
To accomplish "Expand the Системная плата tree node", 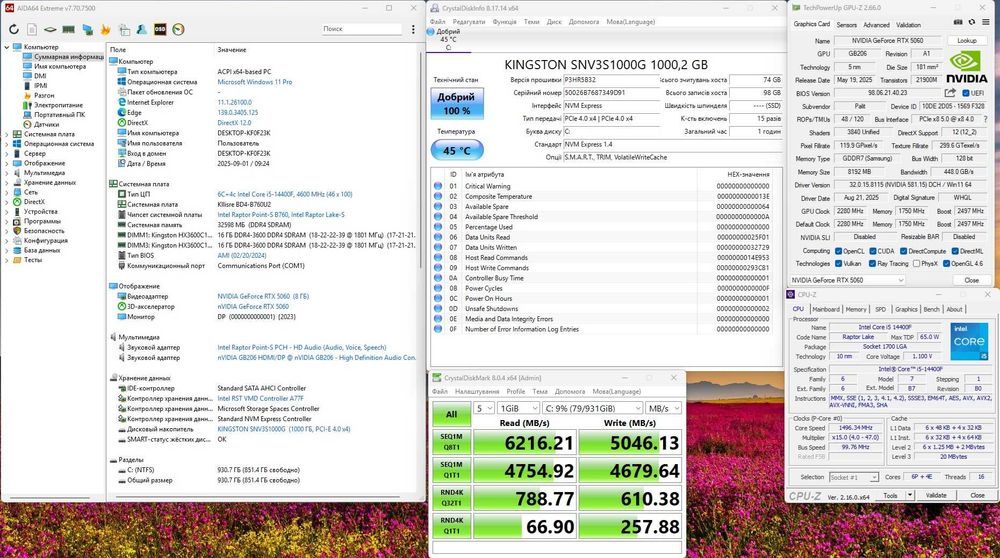I will [6, 134].
